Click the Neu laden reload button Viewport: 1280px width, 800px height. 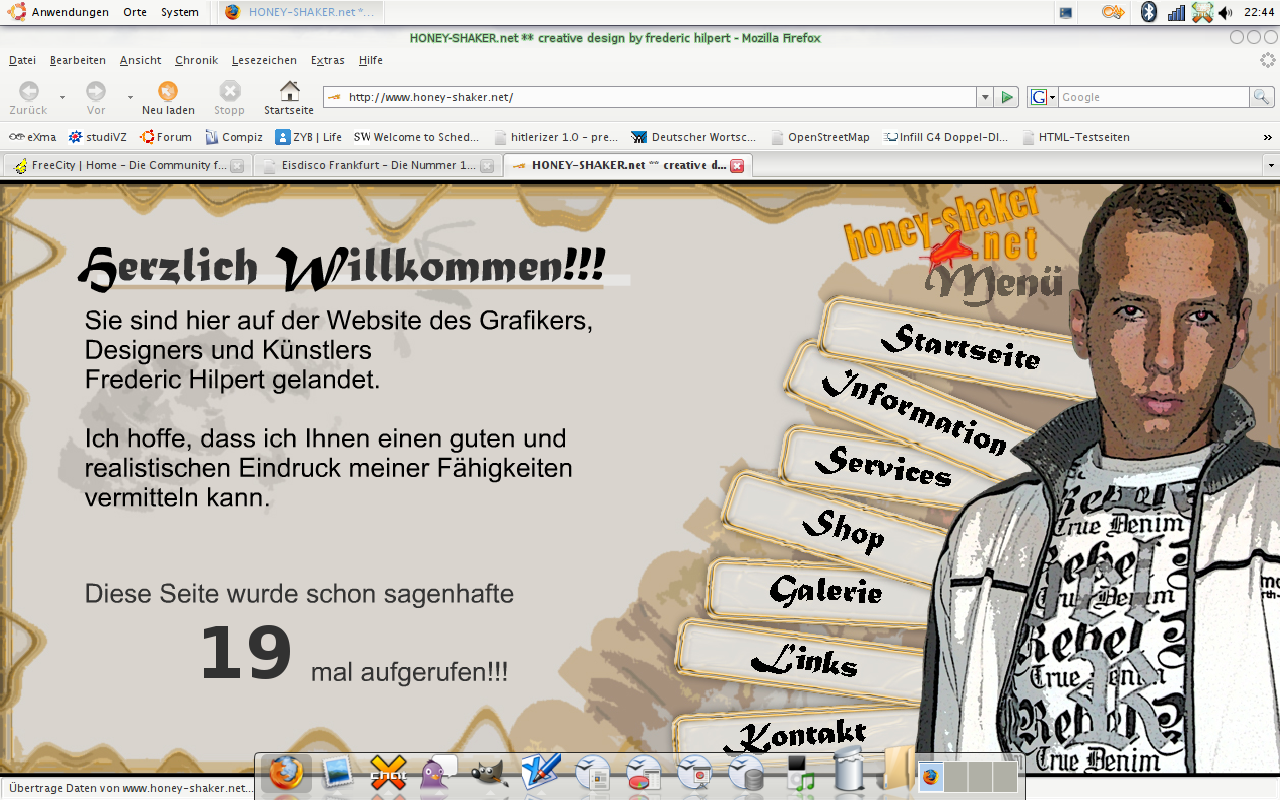click(168, 97)
